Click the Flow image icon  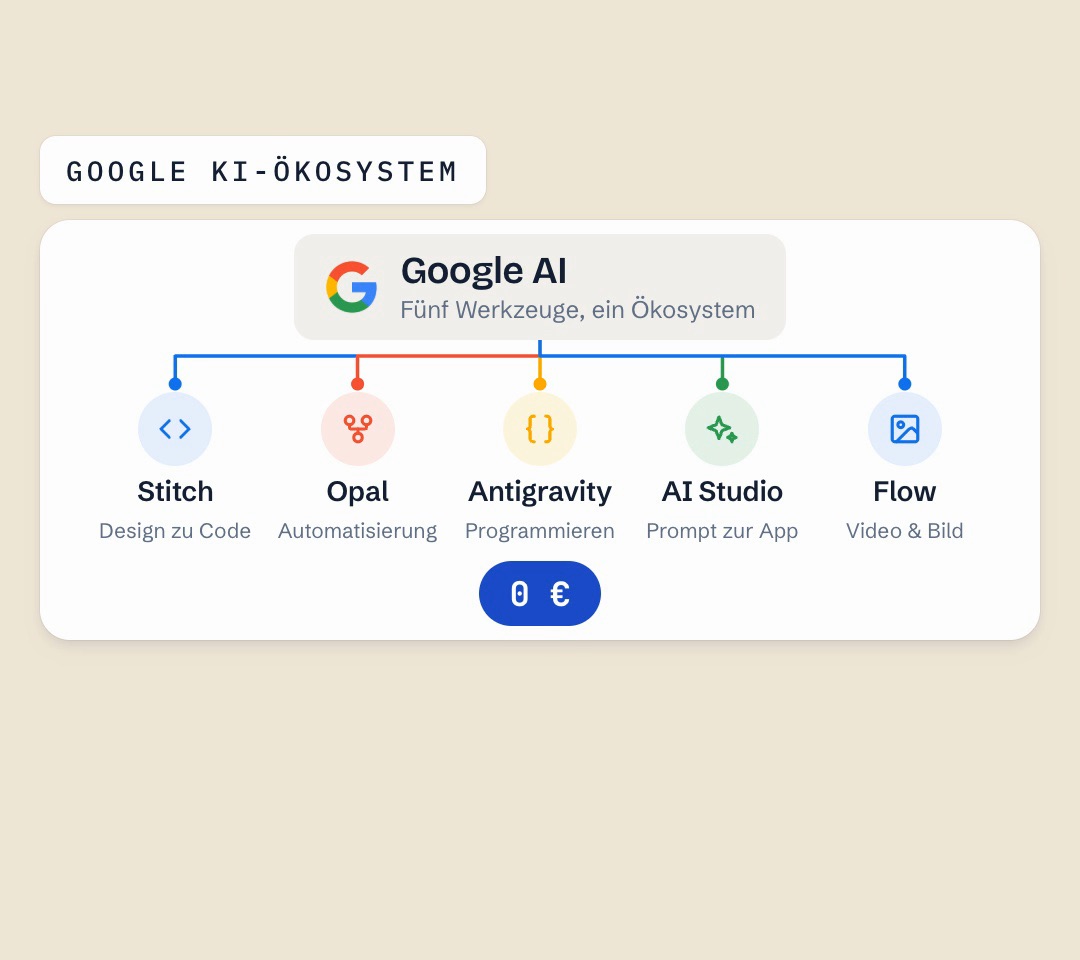tap(904, 429)
